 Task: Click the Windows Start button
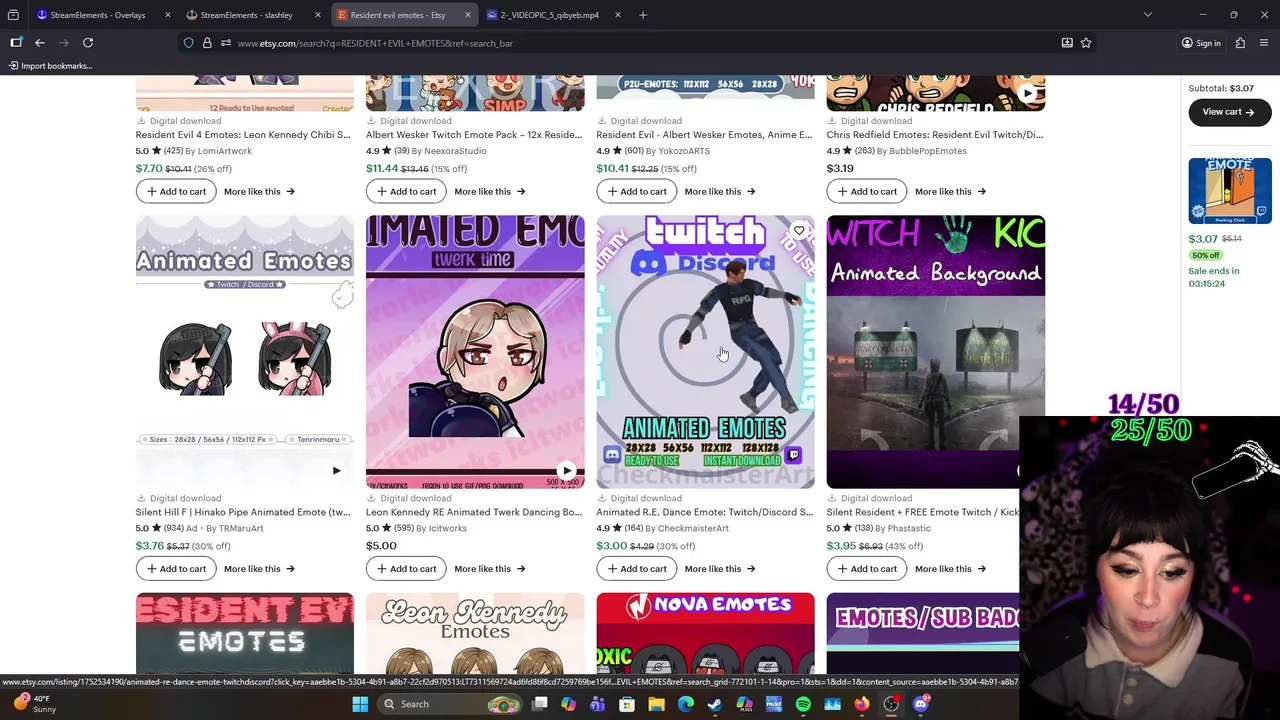(x=360, y=704)
